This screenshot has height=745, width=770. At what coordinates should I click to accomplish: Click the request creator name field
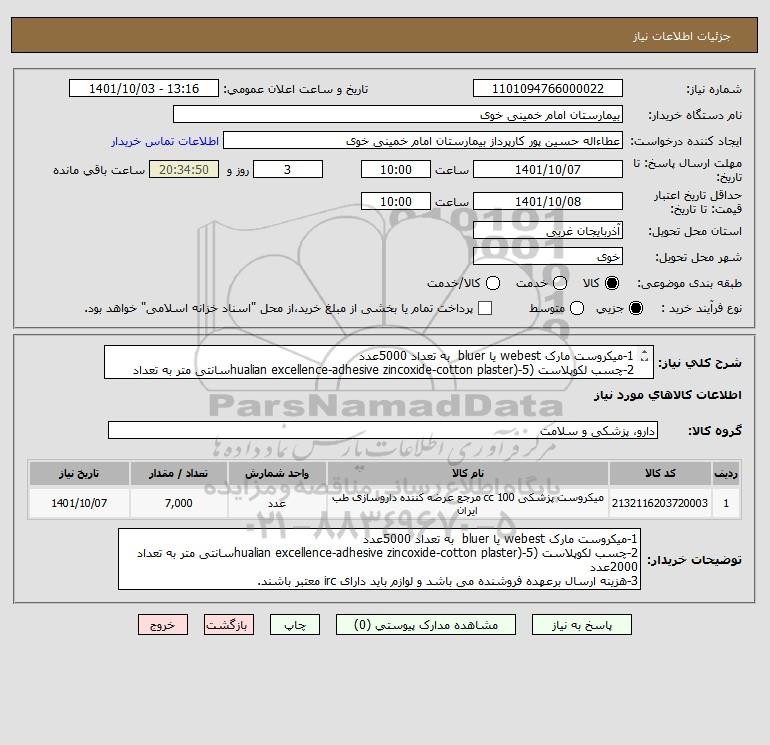pyautogui.click(x=423, y=140)
